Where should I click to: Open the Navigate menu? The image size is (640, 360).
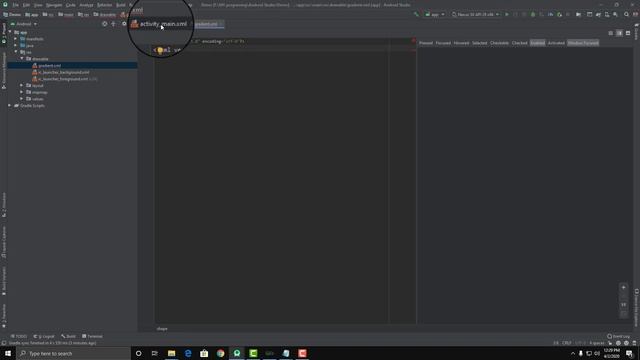[x=54, y=5]
